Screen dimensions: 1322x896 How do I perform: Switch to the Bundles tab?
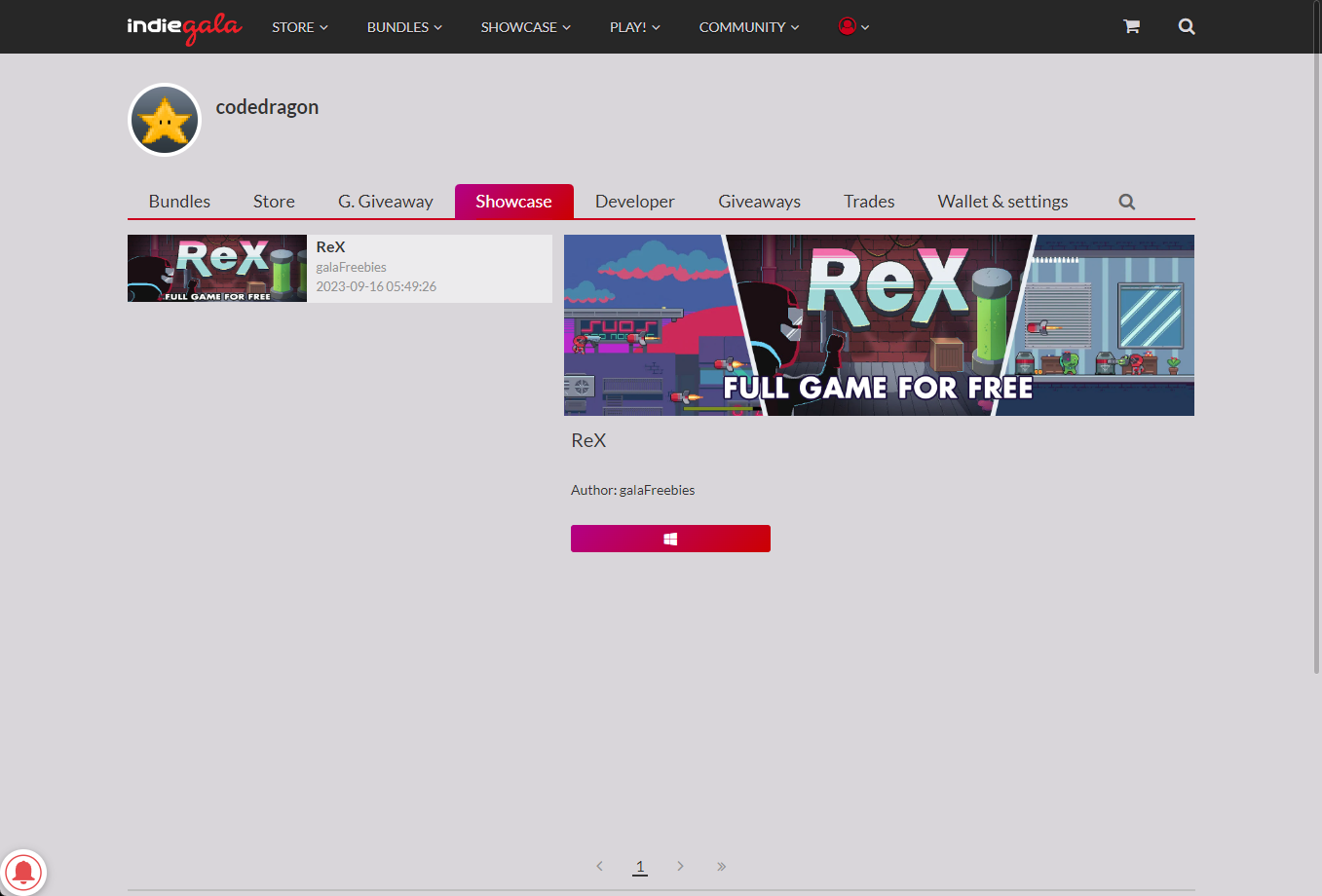click(x=179, y=202)
